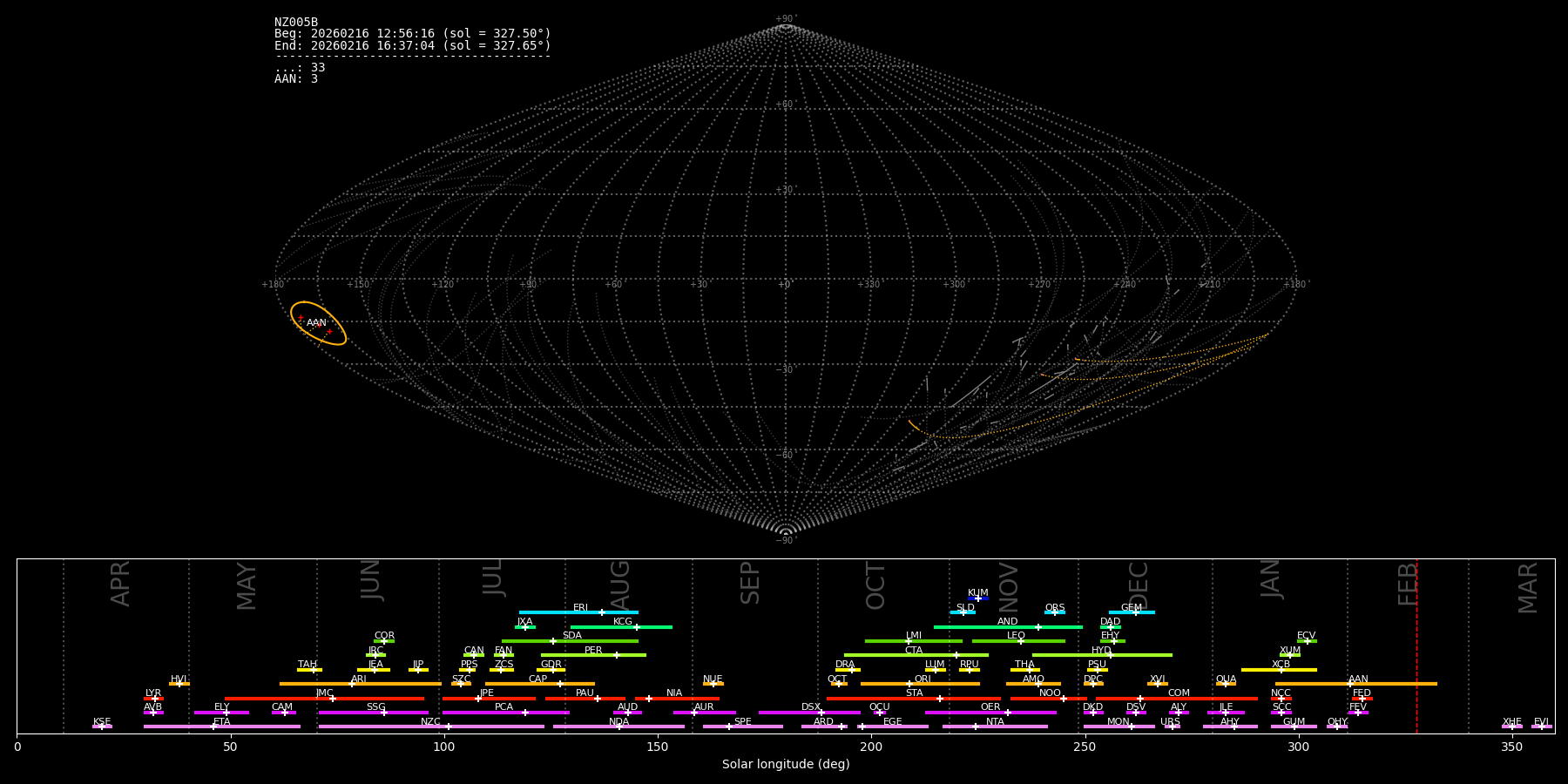Click the FEB month label
The image size is (1568, 784).
1408,584
